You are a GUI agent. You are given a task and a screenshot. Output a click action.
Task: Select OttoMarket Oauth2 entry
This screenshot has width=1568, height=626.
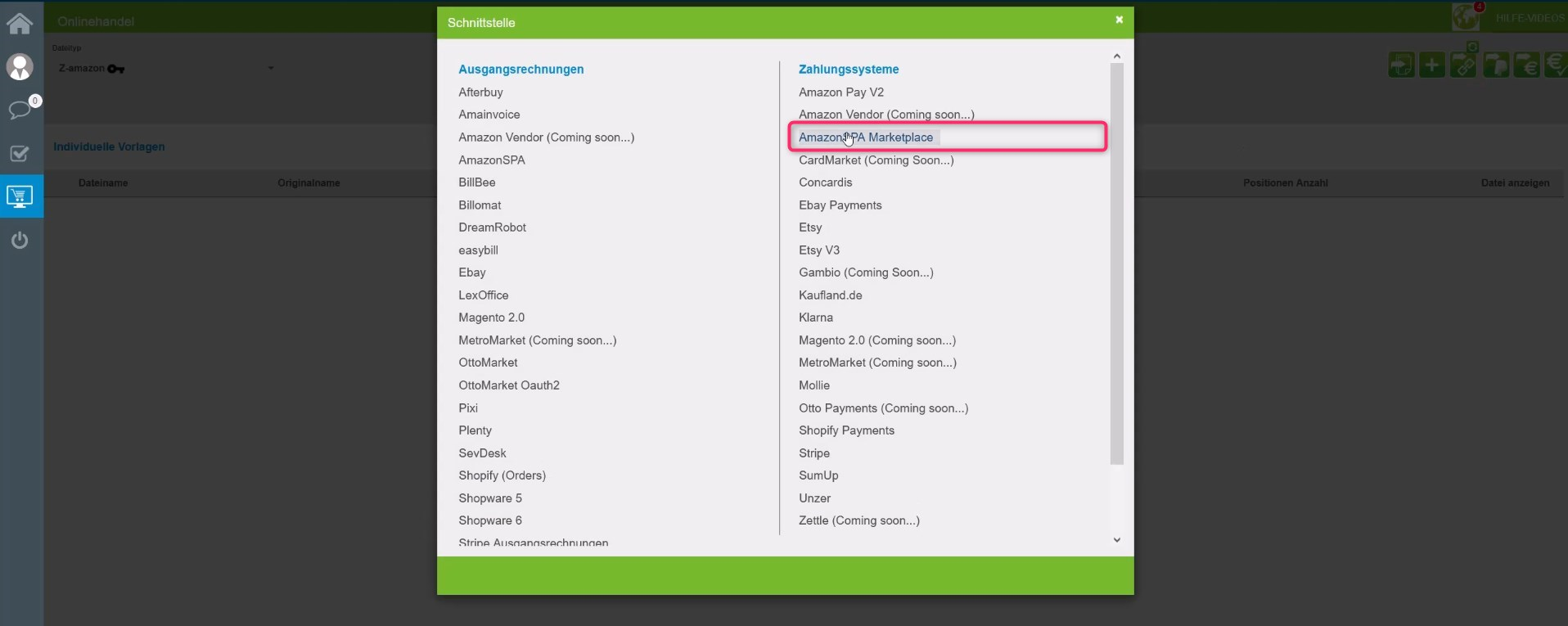coord(509,385)
